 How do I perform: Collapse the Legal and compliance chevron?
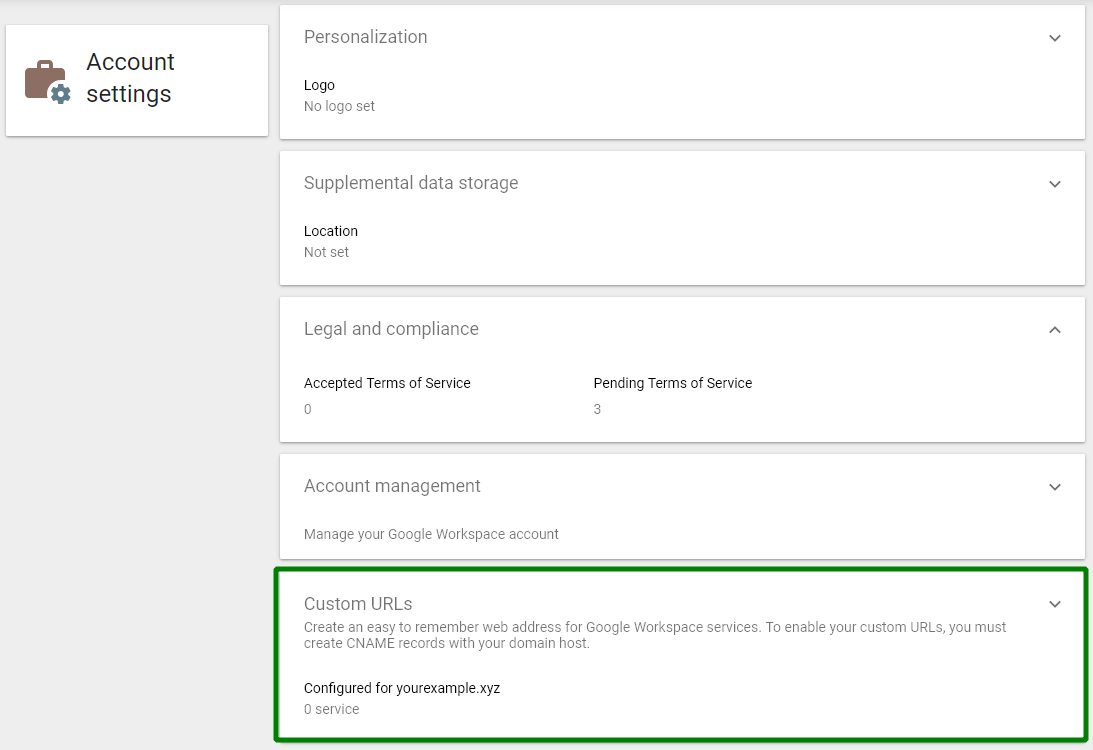point(1054,330)
